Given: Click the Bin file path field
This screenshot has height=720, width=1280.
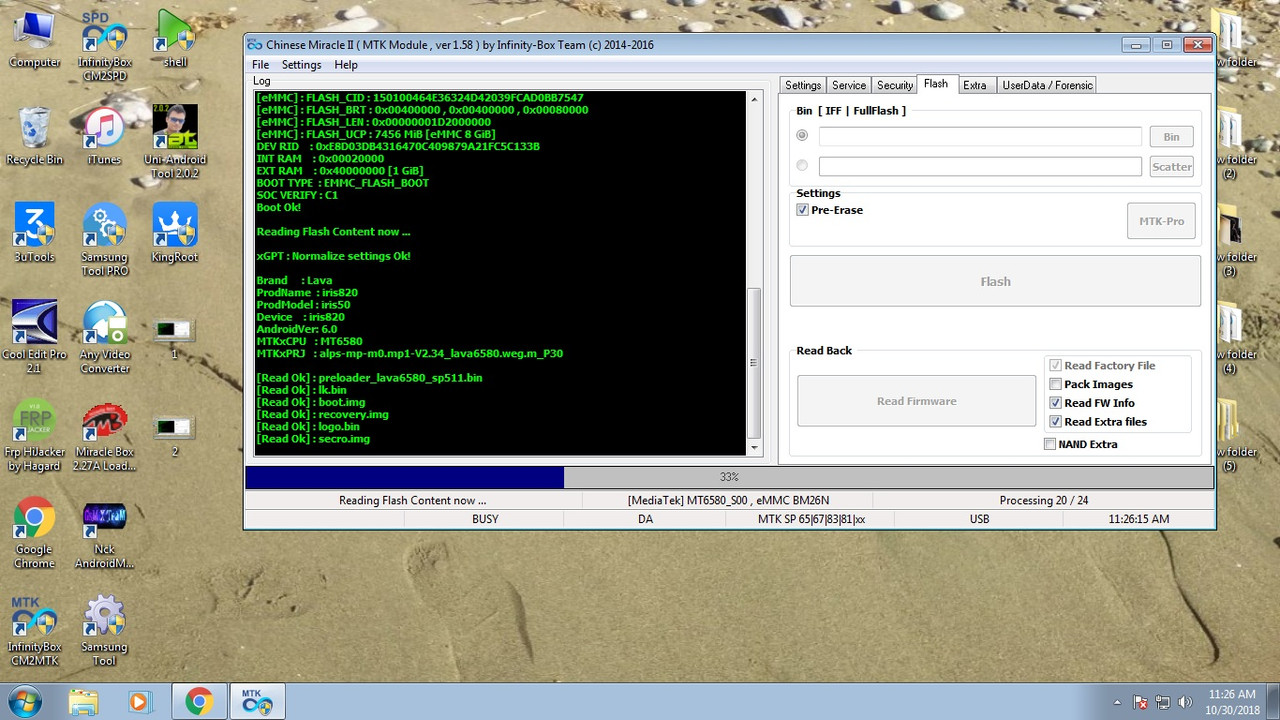Looking at the screenshot, I should click(980, 137).
